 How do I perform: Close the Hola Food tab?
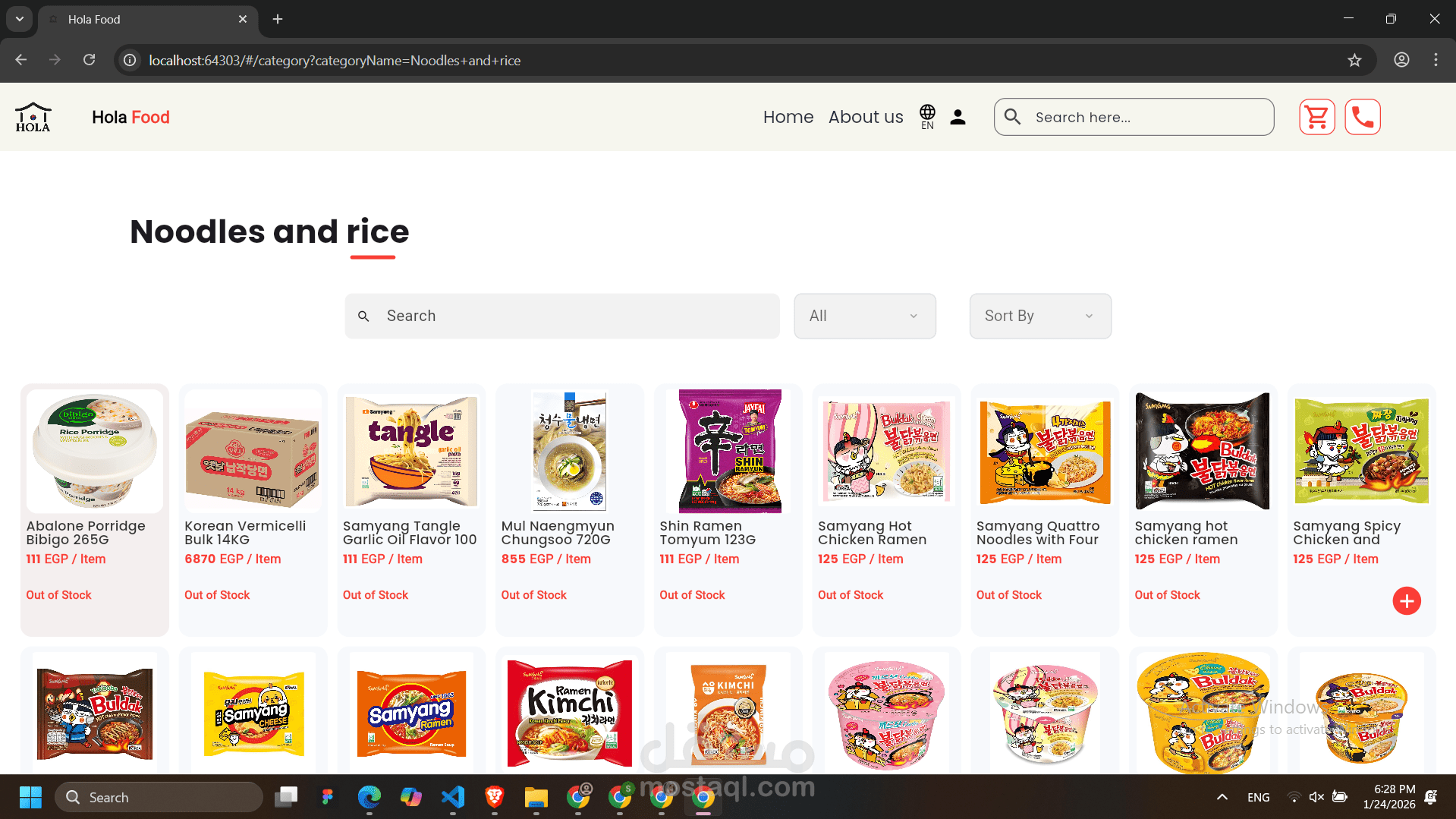[243, 19]
